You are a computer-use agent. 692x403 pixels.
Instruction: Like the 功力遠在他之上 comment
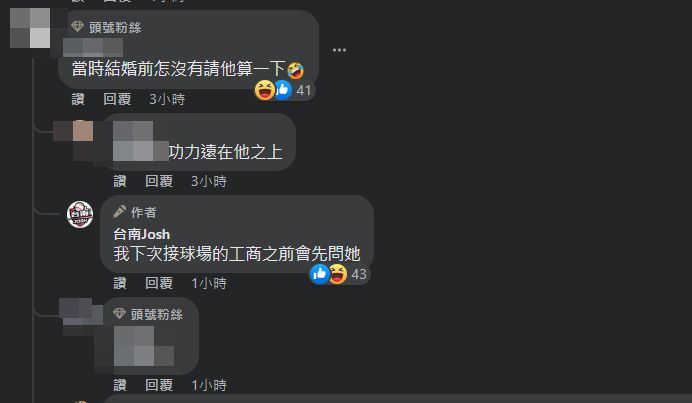coord(120,181)
